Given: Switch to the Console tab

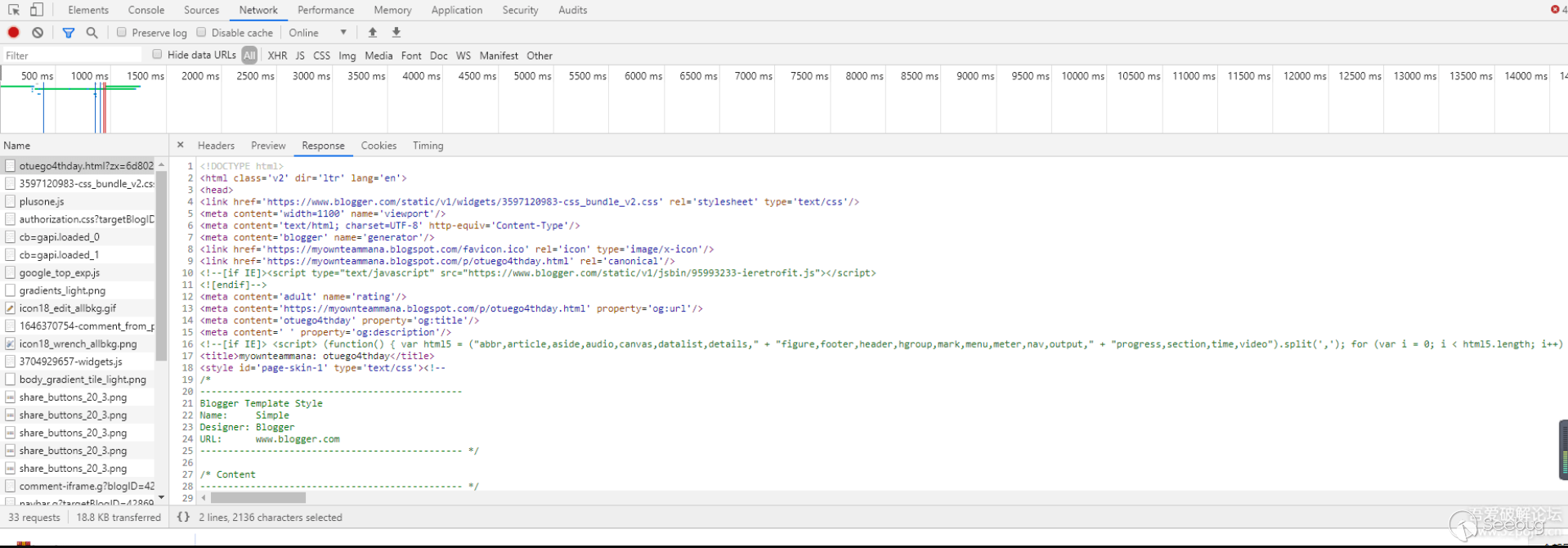Looking at the screenshot, I should coord(146,10).
